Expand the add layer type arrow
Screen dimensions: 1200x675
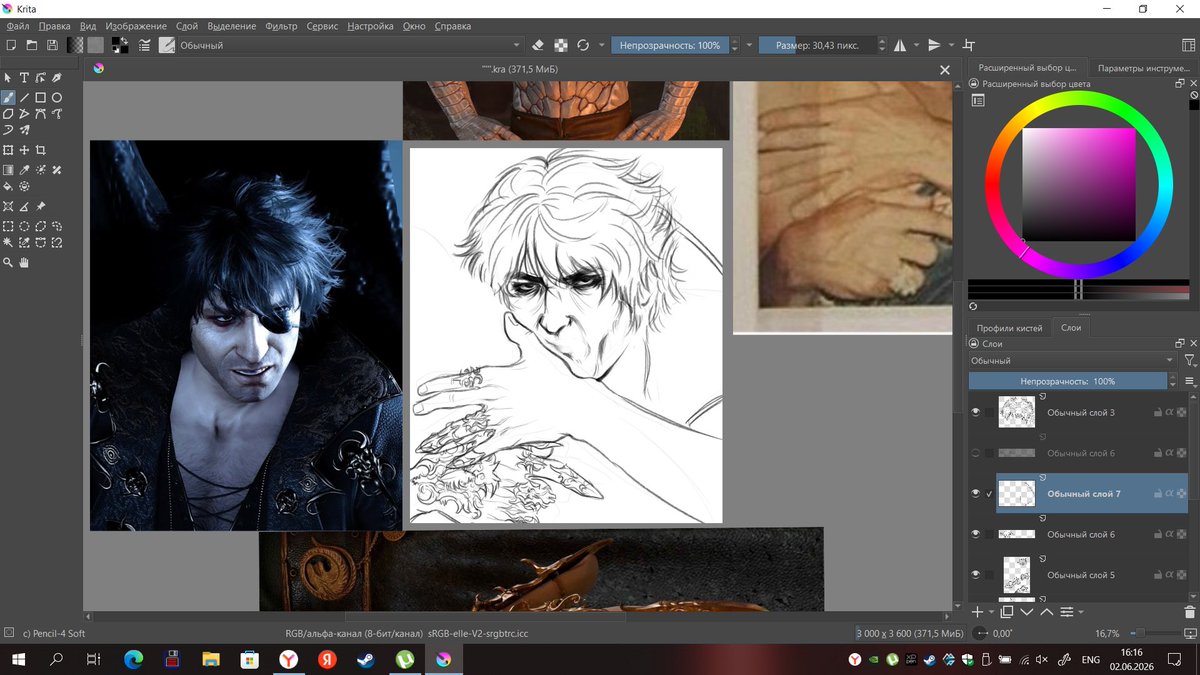click(x=991, y=611)
